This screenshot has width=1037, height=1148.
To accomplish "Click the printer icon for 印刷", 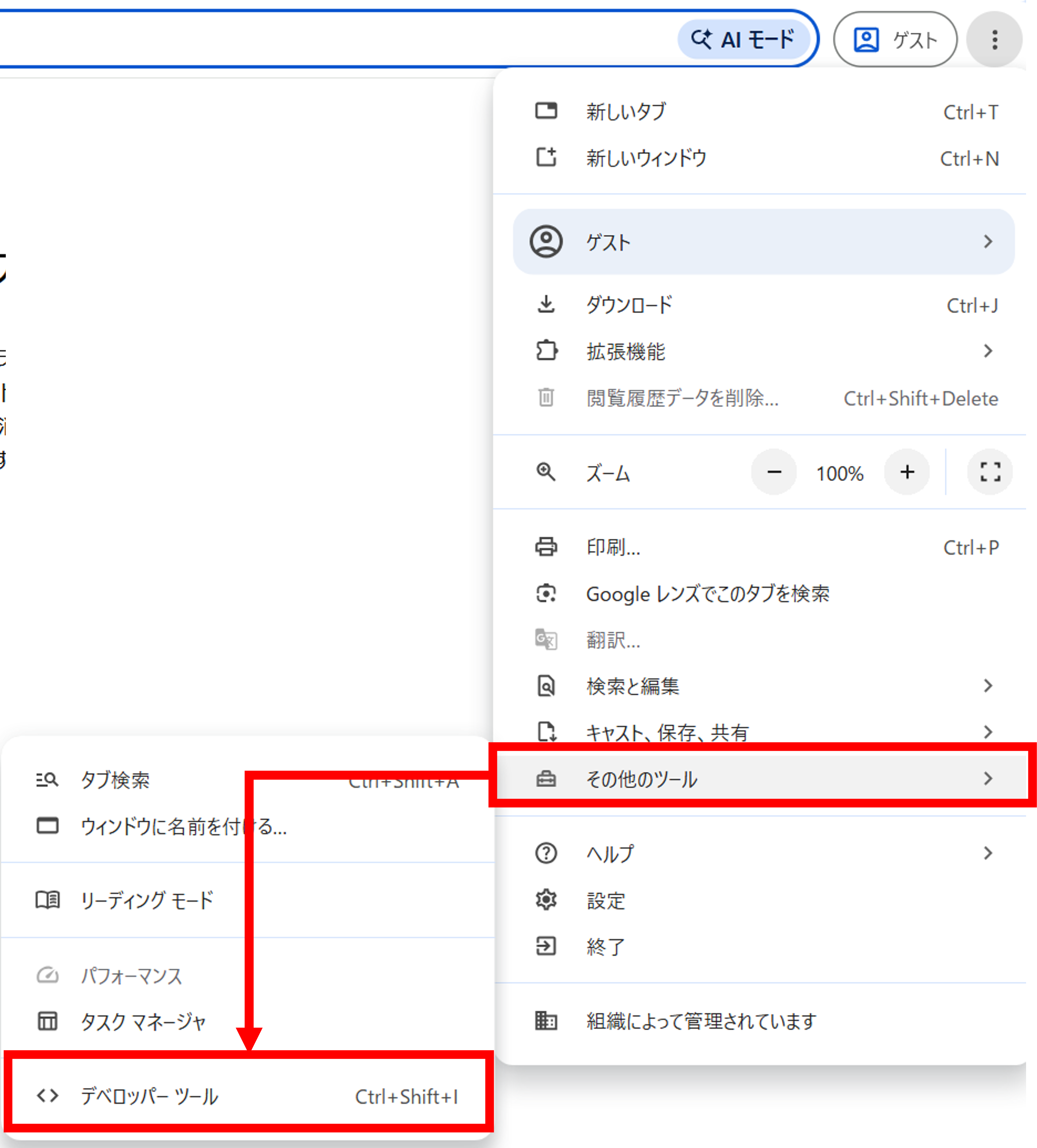I will point(546,547).
